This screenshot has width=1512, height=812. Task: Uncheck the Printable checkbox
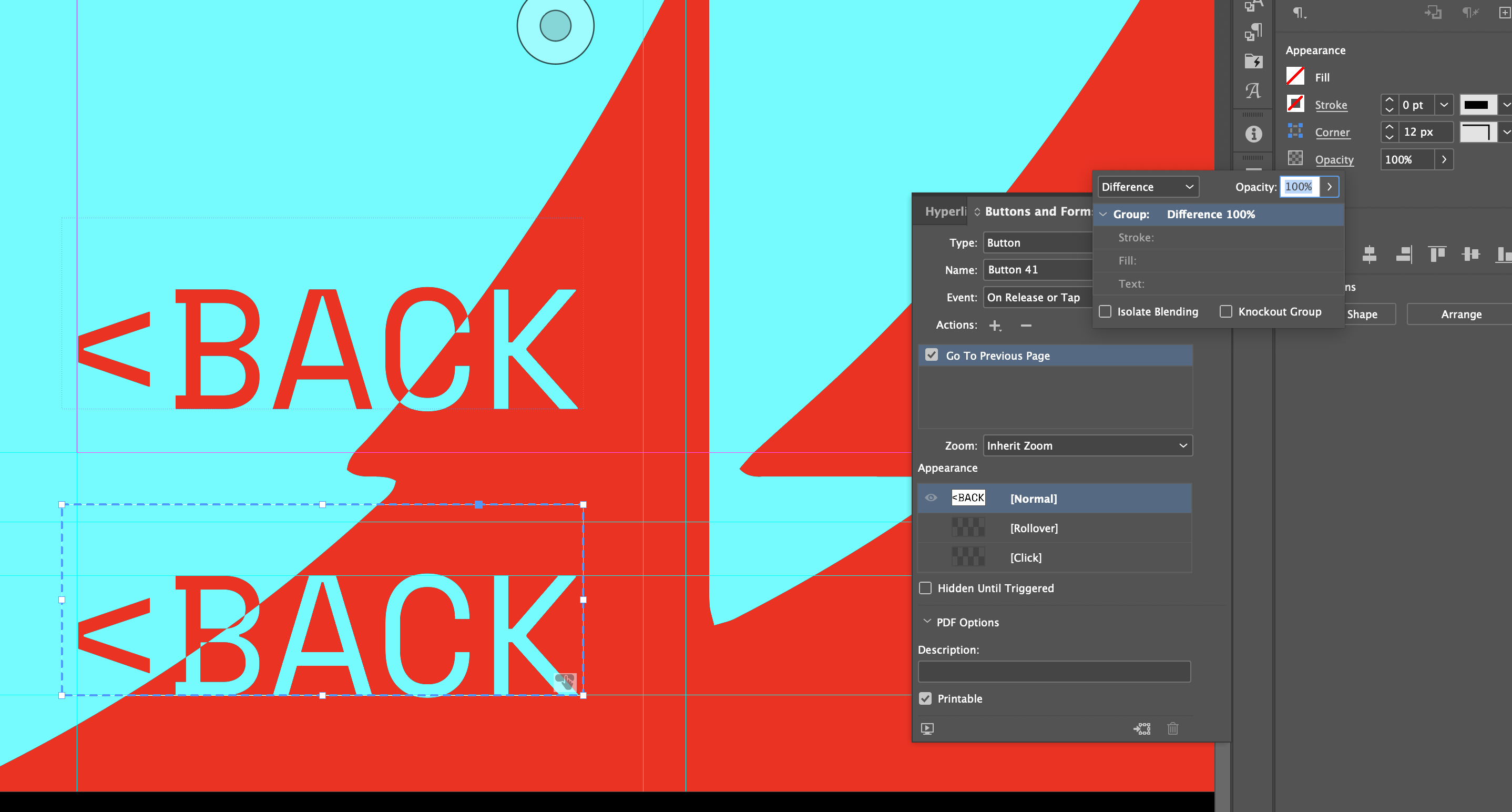pos(926,698)
